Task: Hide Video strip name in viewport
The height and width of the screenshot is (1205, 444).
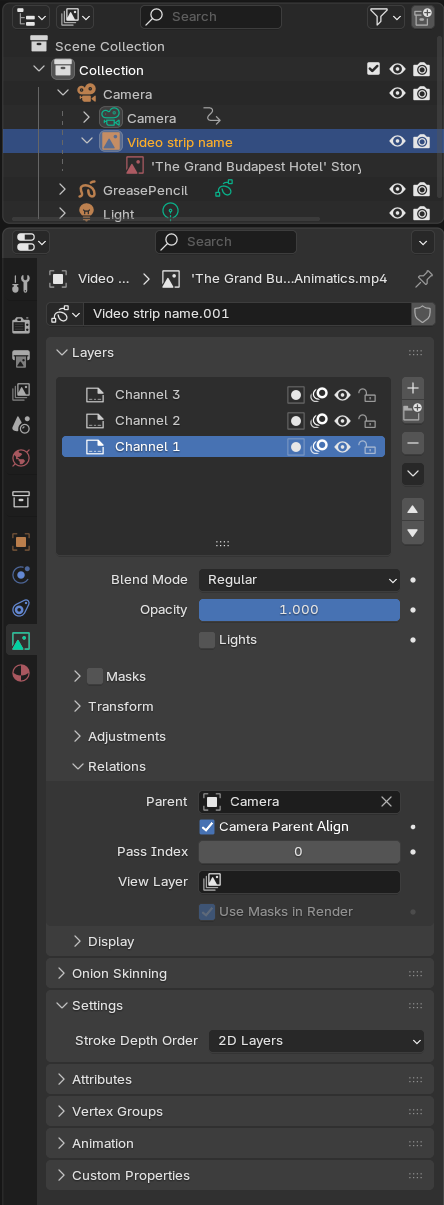Action: click(398, 141)
